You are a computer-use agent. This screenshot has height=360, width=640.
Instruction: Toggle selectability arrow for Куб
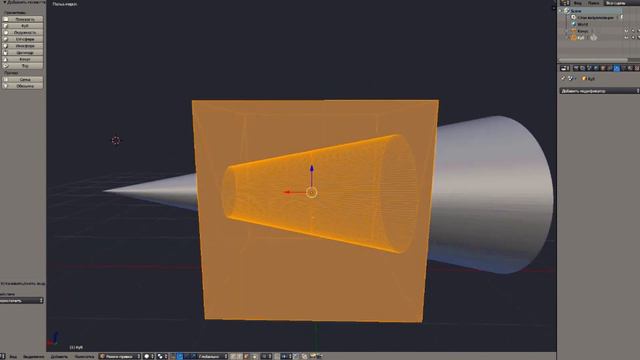[633, 38]
